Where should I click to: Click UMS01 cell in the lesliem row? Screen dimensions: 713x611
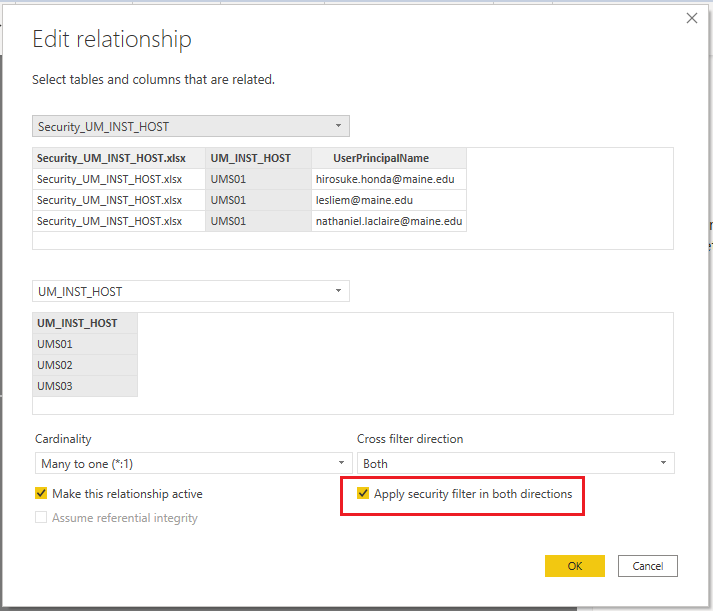tap(258, 200)
